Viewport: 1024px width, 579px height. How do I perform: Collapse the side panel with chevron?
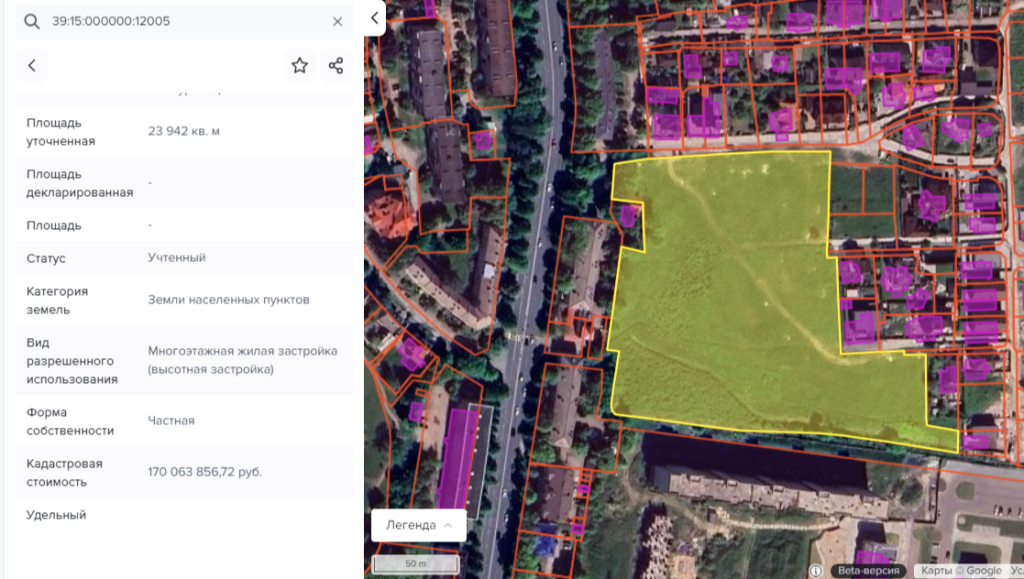point(374,18)
